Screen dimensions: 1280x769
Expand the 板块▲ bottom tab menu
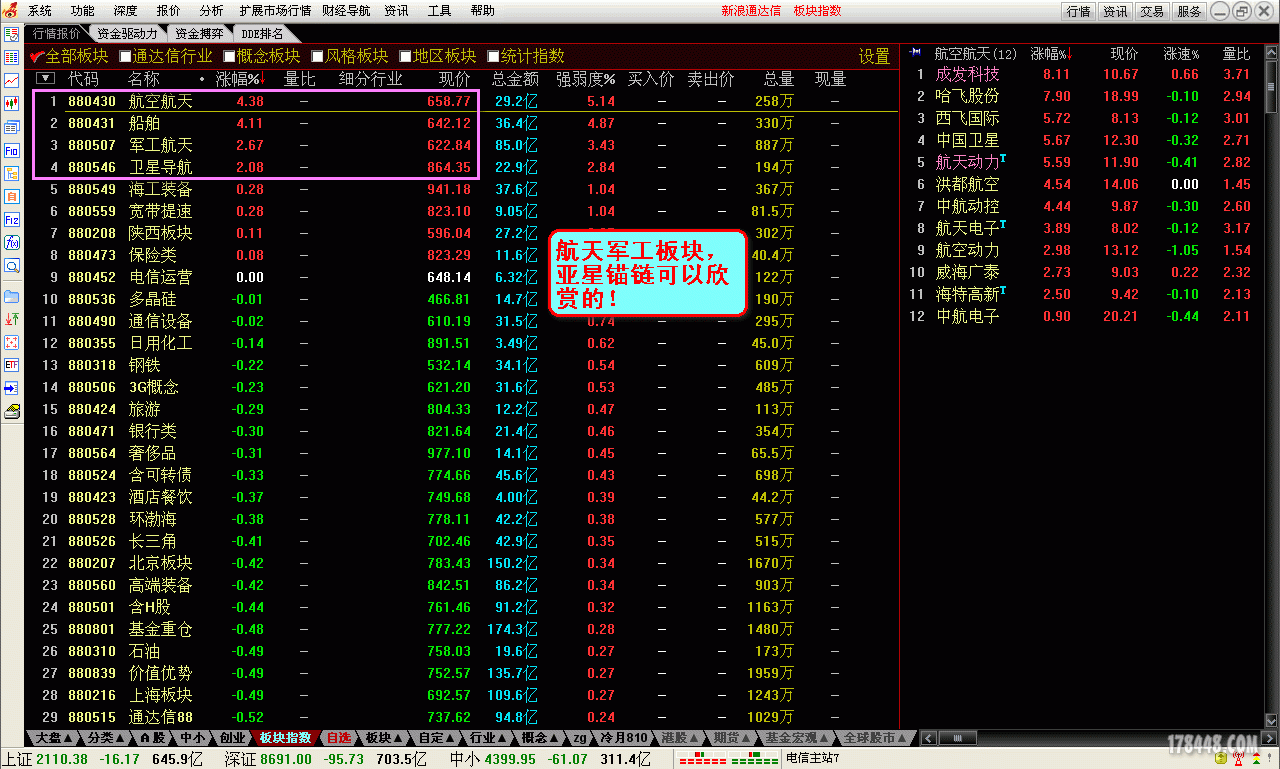(x=383, y=738)
